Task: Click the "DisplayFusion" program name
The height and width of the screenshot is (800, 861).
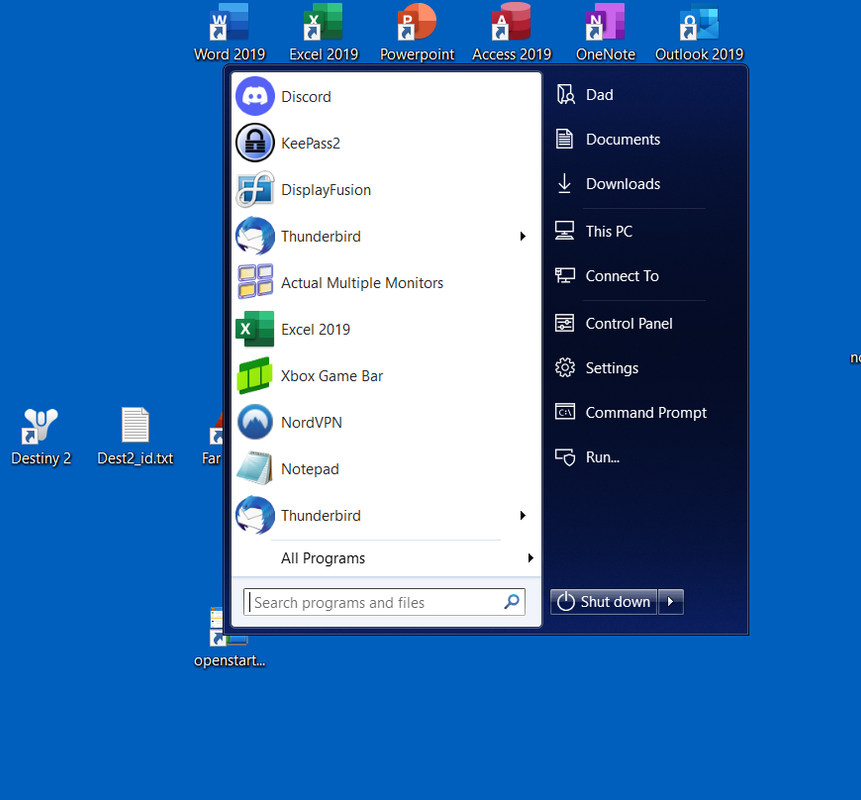Action: [326, 190]
